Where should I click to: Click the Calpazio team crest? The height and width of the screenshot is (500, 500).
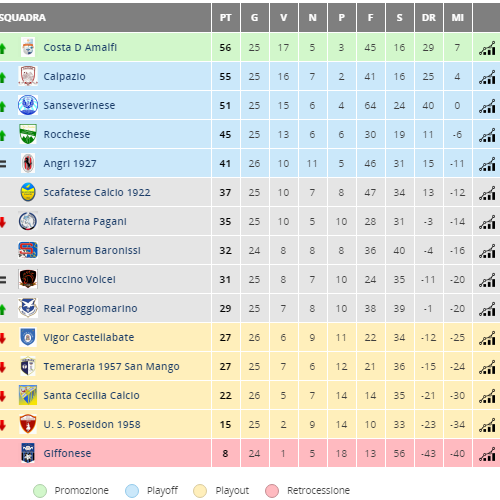(28, 76)
